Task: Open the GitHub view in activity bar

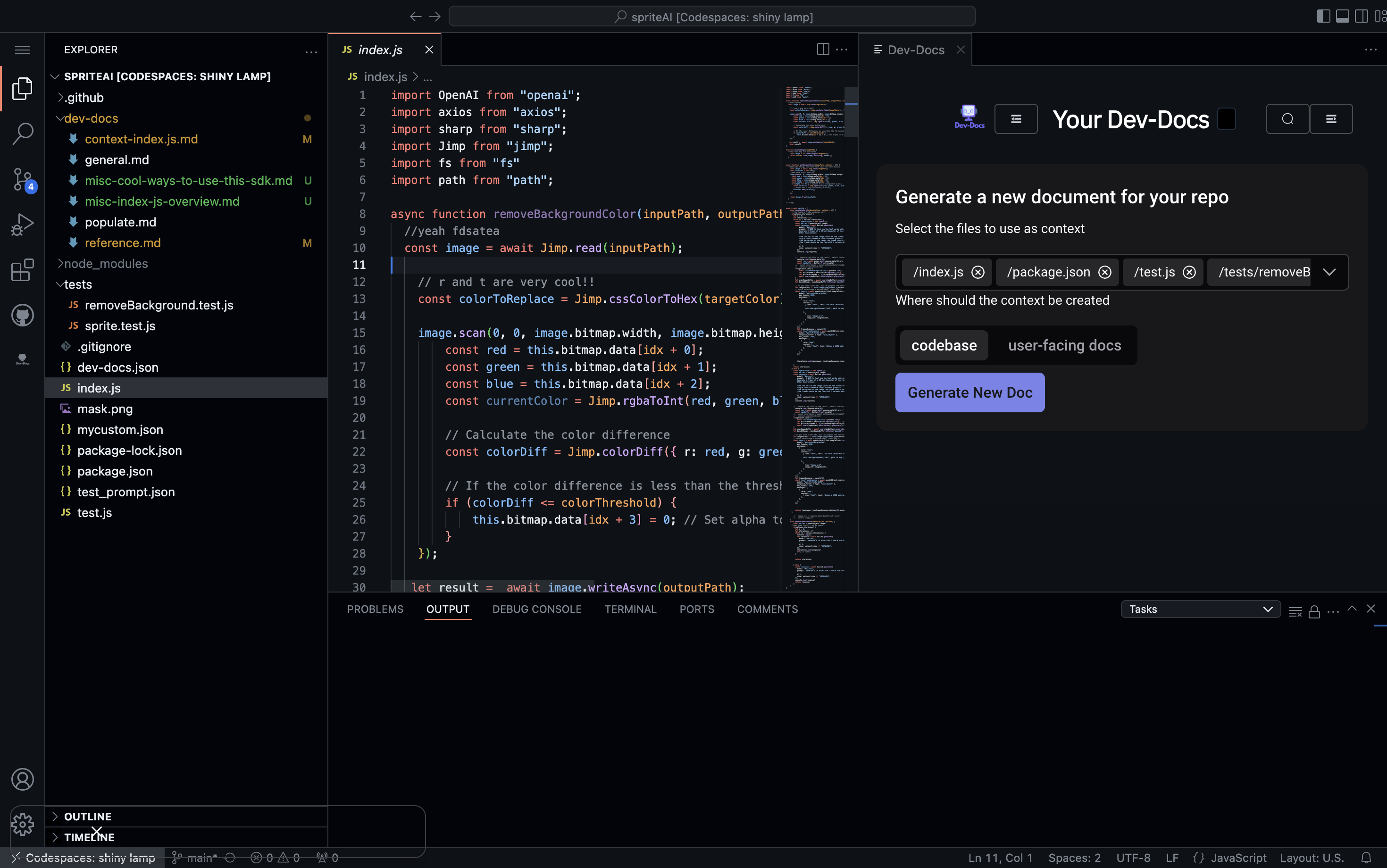Action: click(x=22, y=315)
